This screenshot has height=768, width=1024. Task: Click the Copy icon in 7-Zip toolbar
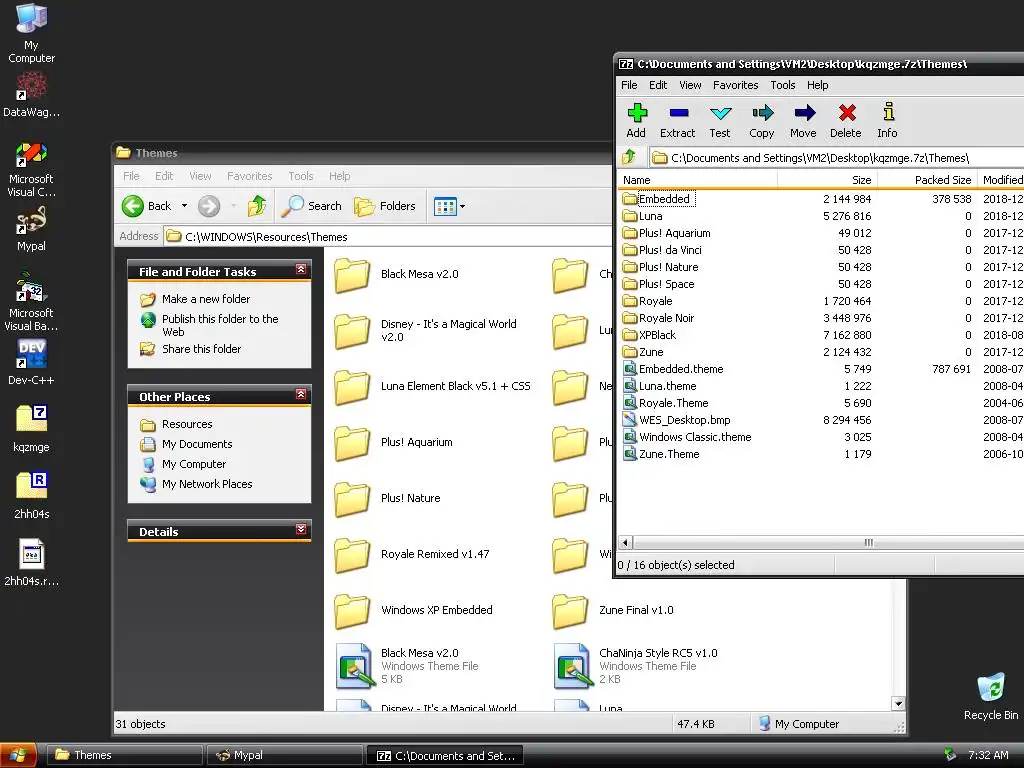761,121
